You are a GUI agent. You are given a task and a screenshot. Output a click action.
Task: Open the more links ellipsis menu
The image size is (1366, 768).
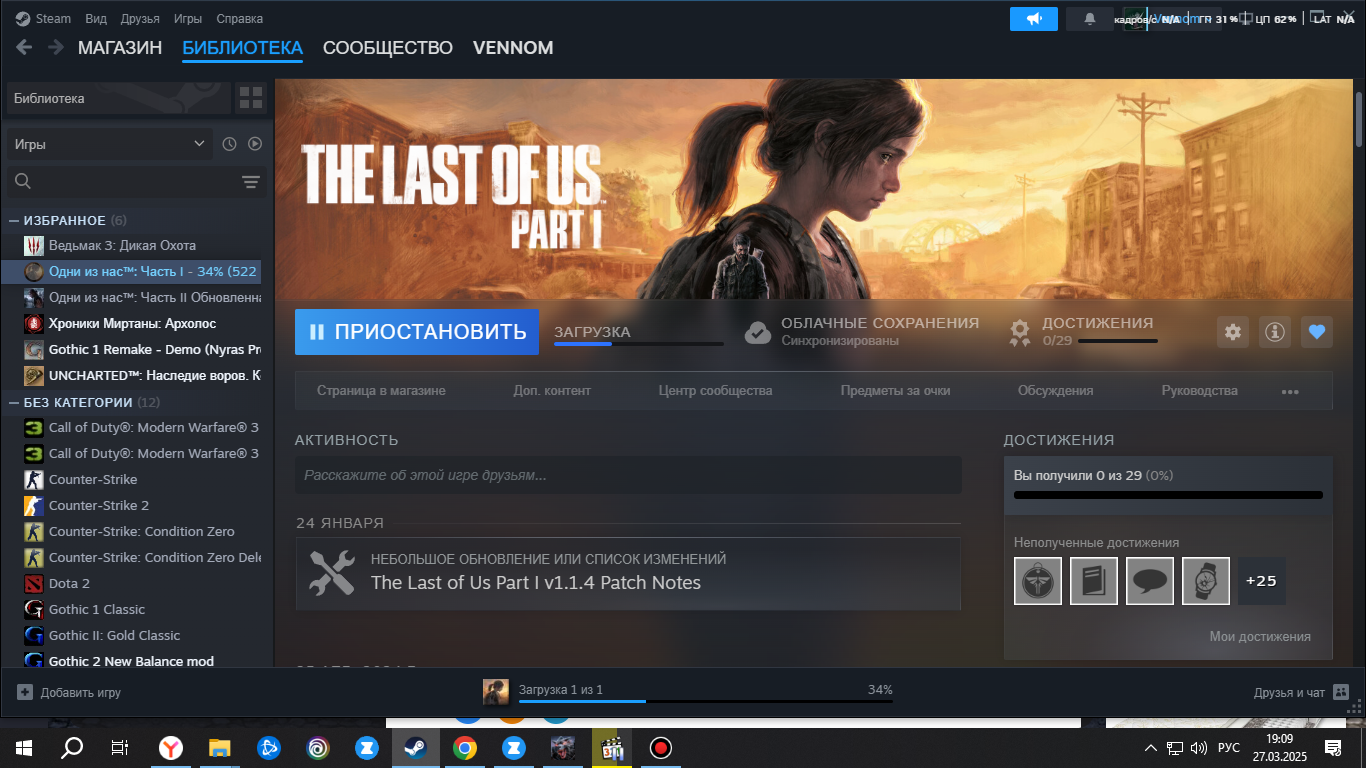coord(1290,391)
